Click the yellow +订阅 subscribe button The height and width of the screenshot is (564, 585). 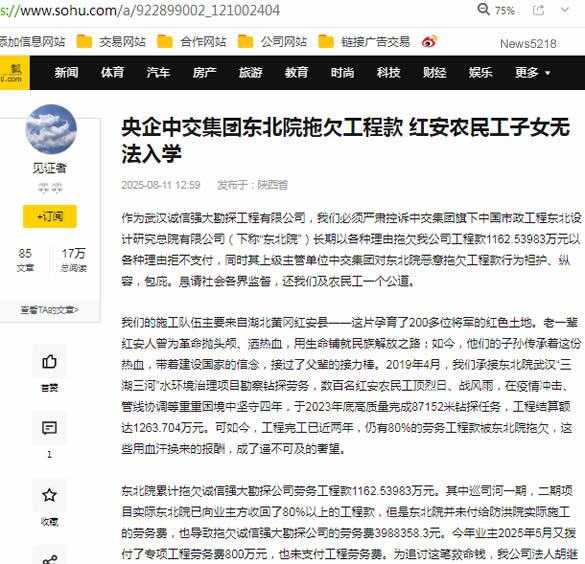coord(50,216)
